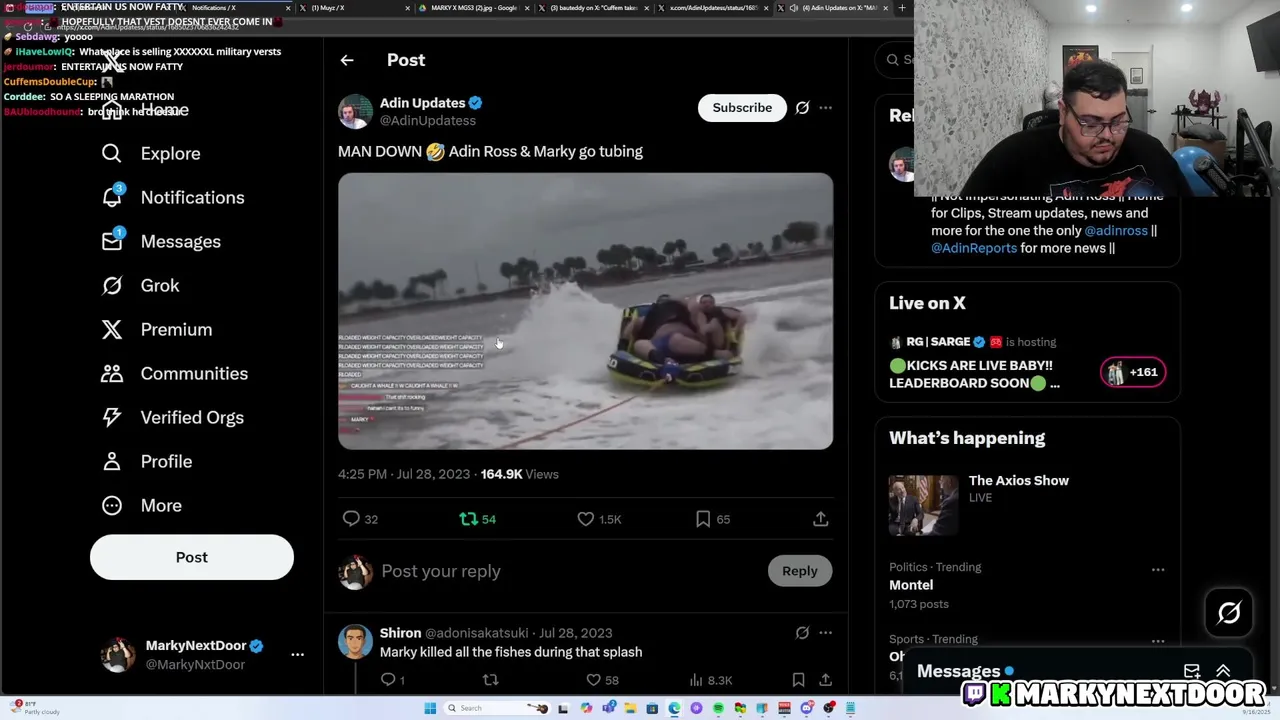Viewport: 1280px width, 720px height.
Task: Repost Shiron's comment
Action: click(x=490, y=680)
